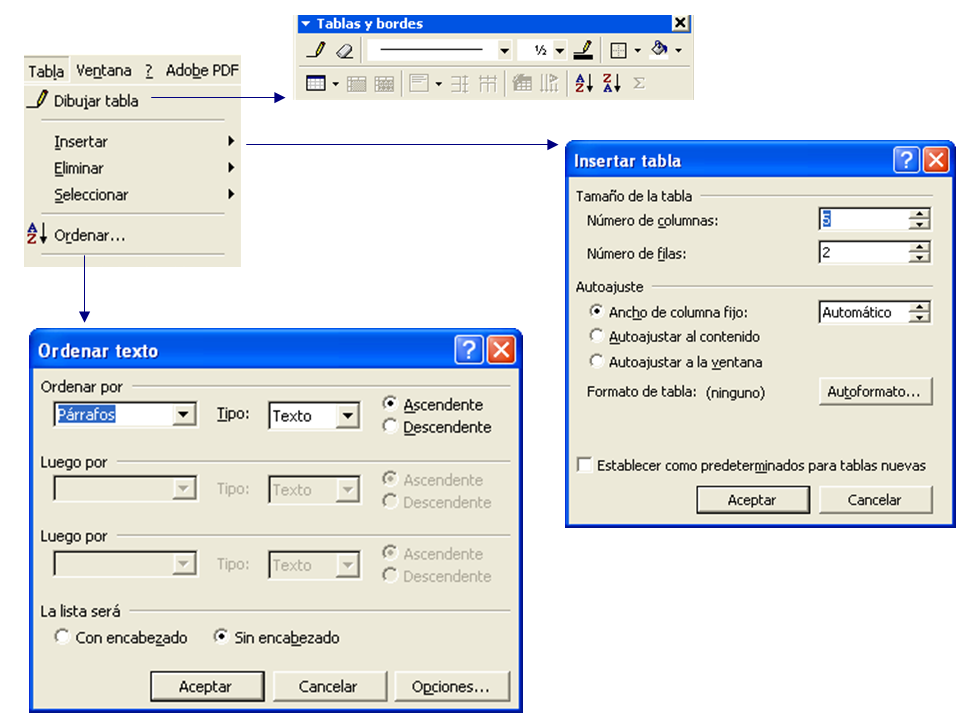
Task: Click the Ordenar... menu entry
Action: (x=90, y=236)
